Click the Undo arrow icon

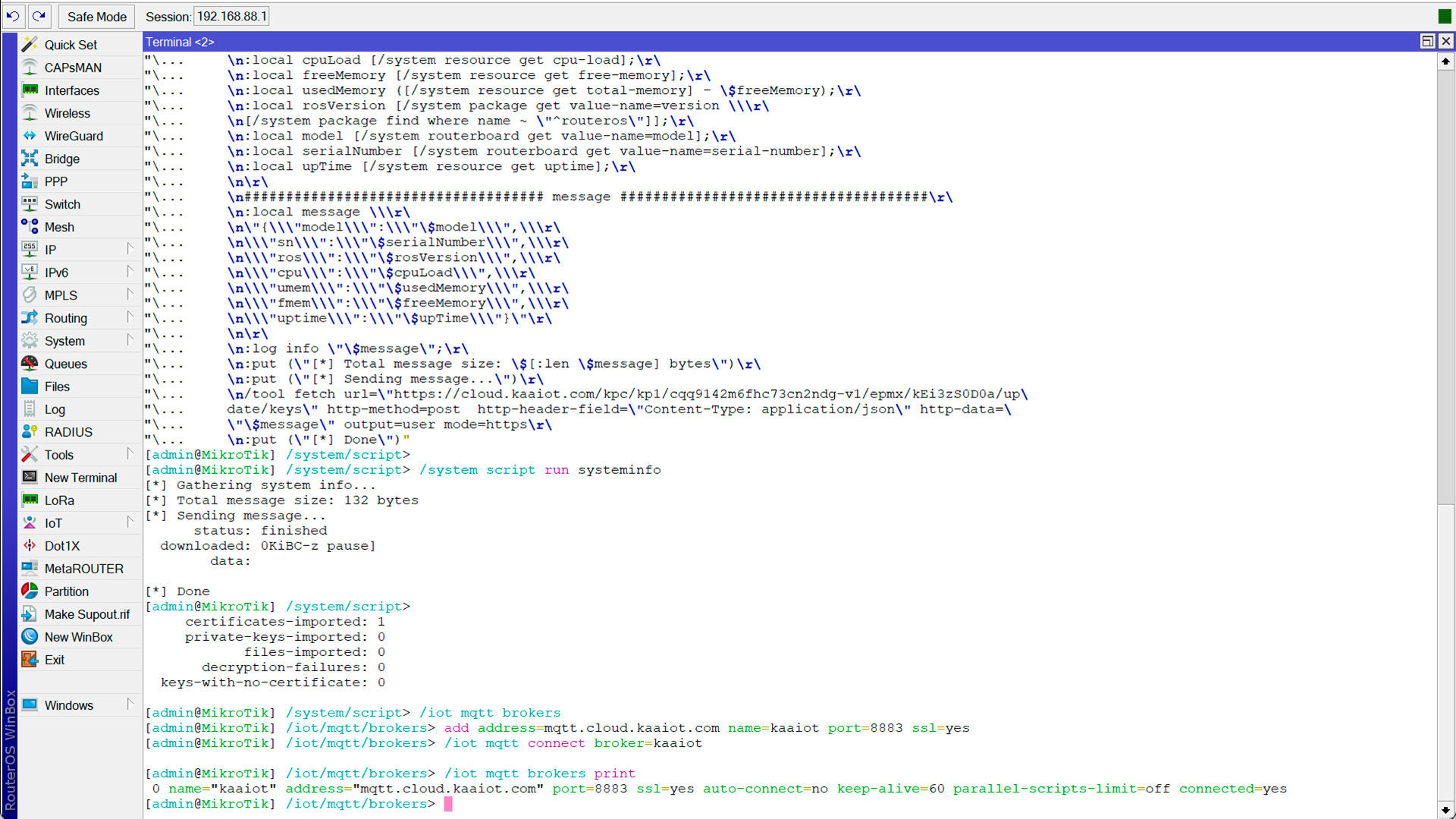(14, 16)
